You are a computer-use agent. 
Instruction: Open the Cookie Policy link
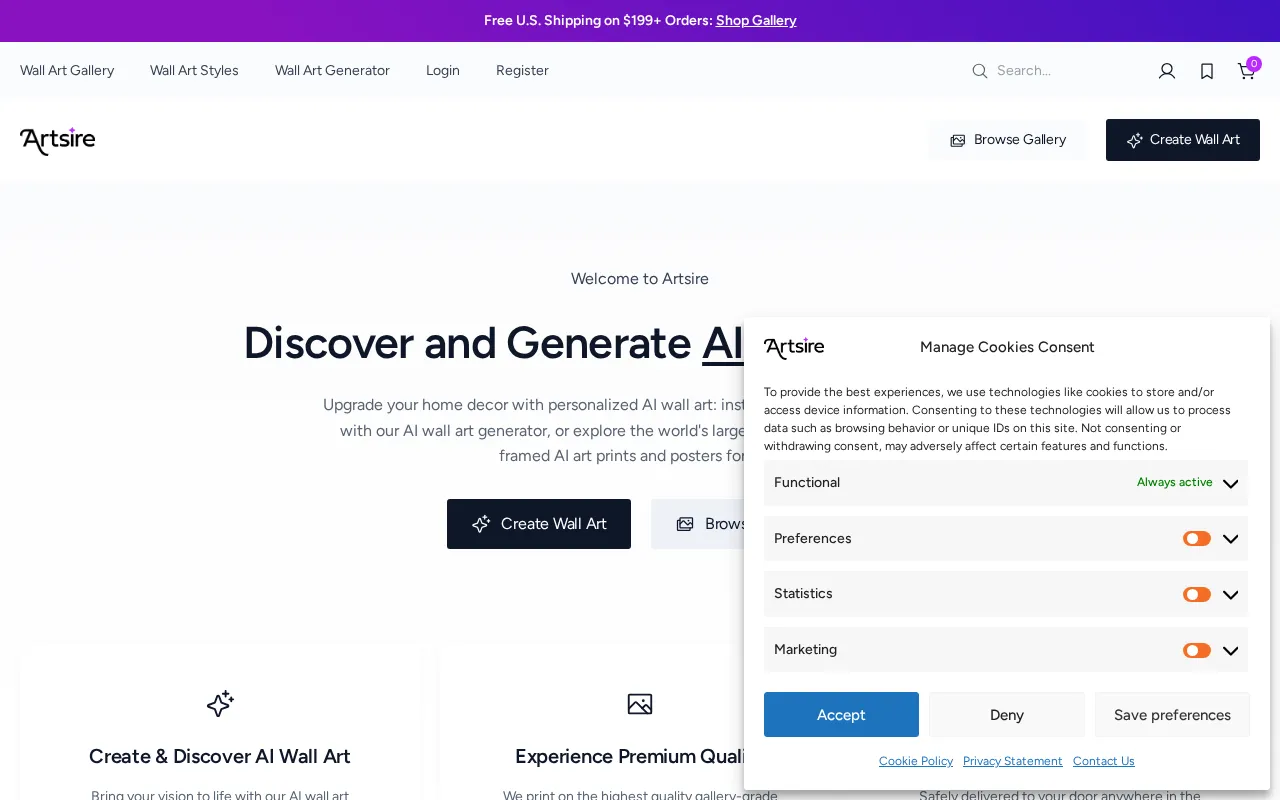click(x=916, y=761)
